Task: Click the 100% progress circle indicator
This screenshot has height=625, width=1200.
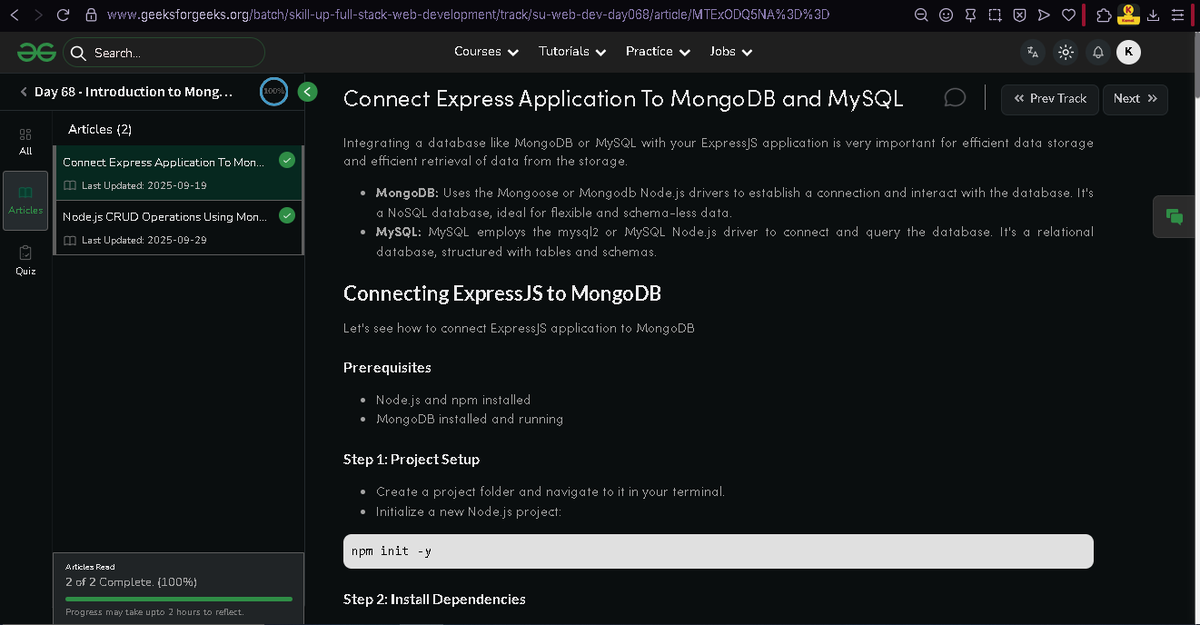Action: coord(274,91)
